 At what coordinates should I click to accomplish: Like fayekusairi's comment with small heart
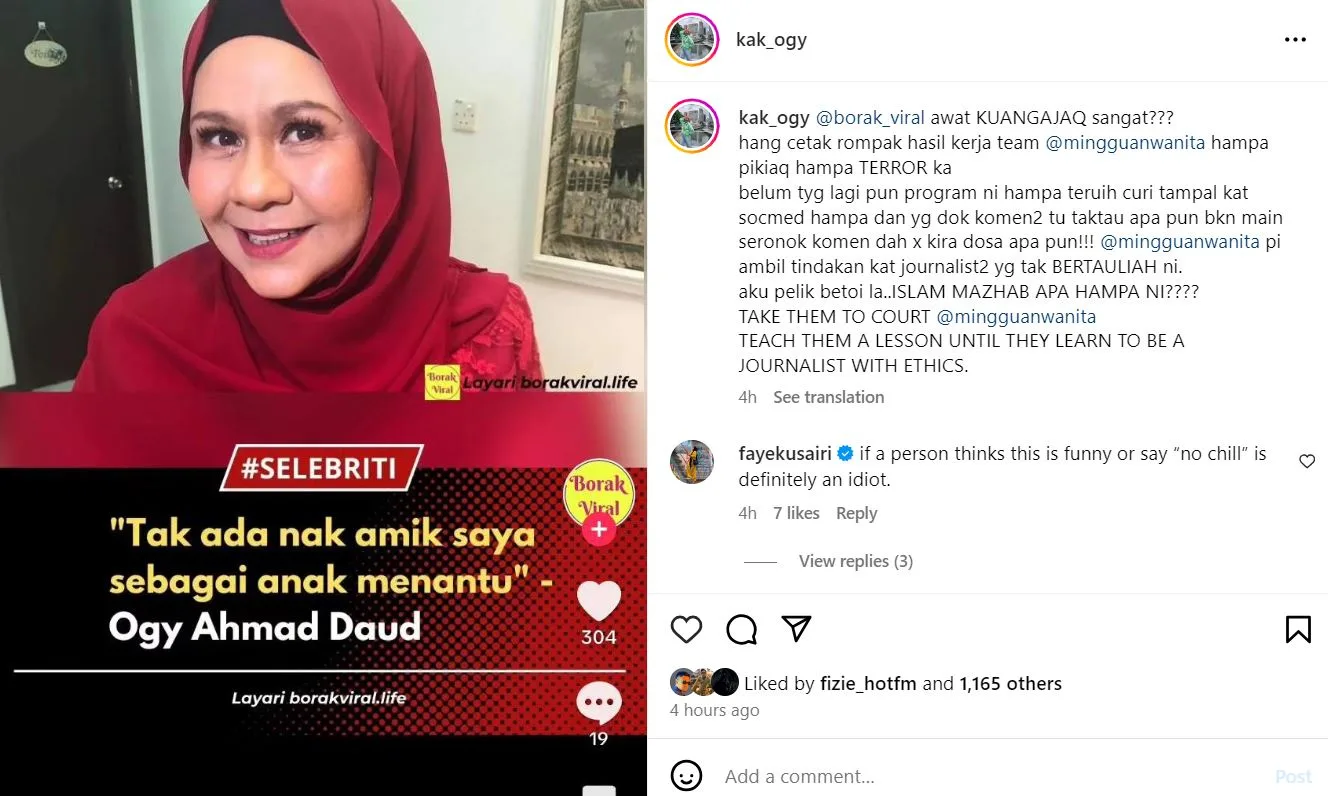coord(1307,461)
